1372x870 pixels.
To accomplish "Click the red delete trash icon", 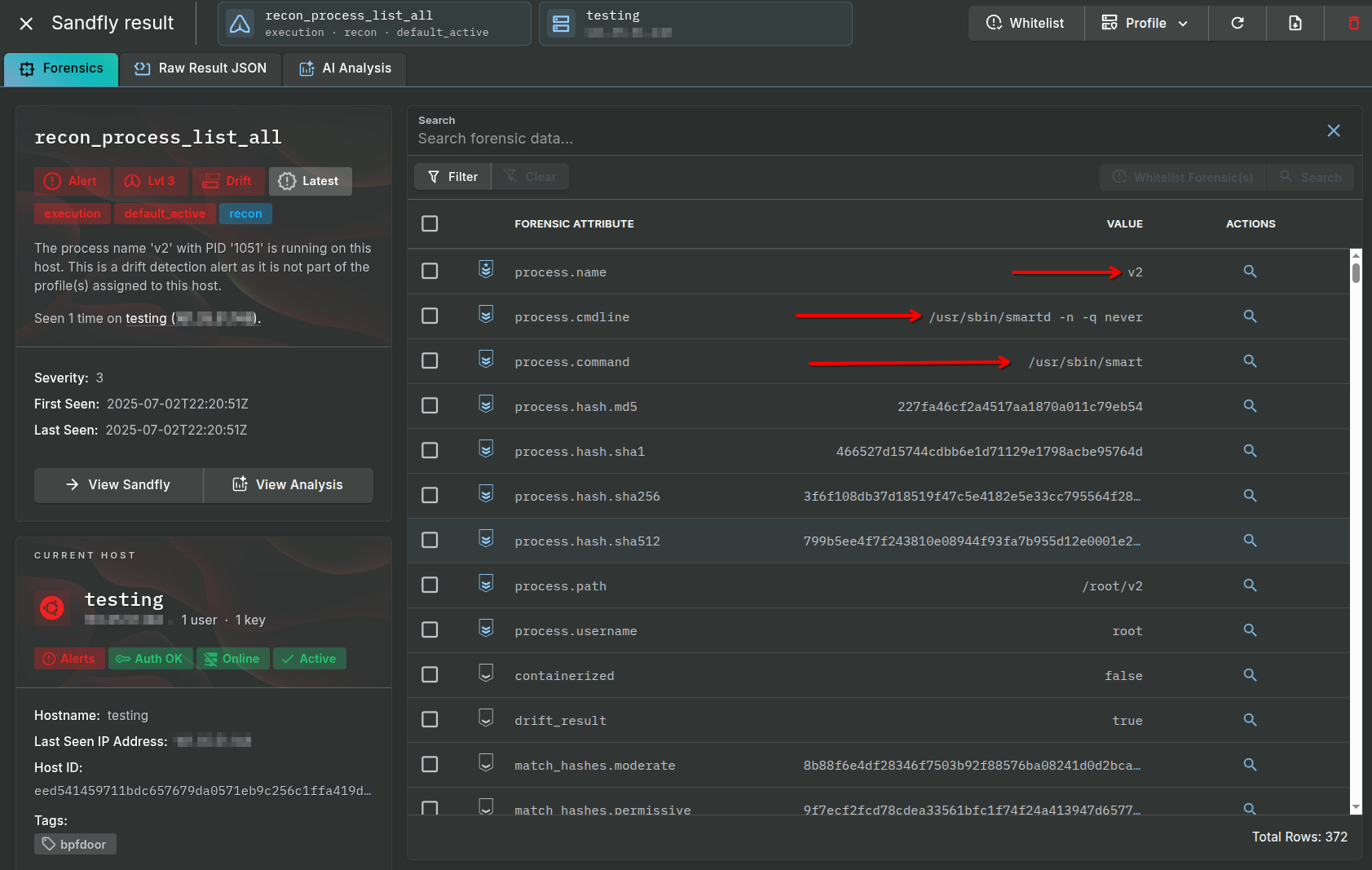I will [x=1353, y=23].
